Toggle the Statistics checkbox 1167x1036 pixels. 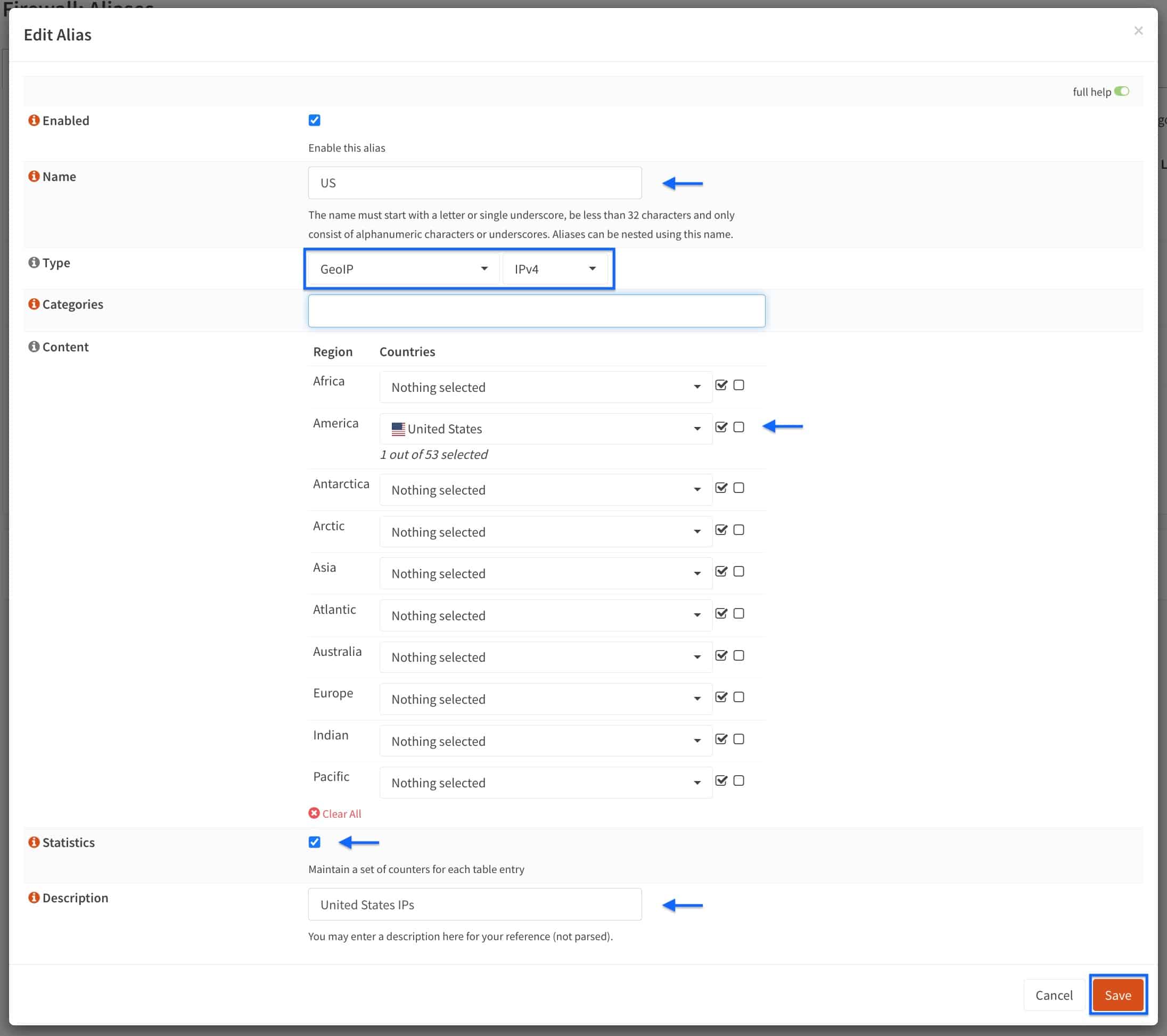(315, 843)
